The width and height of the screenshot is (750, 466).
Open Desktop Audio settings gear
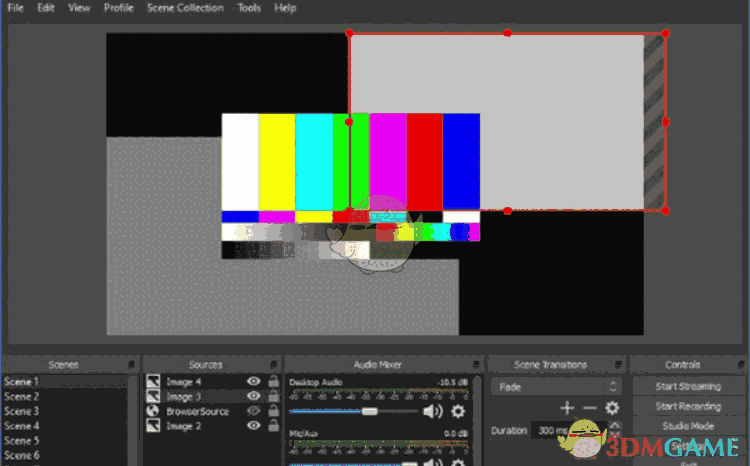(458, 411)
